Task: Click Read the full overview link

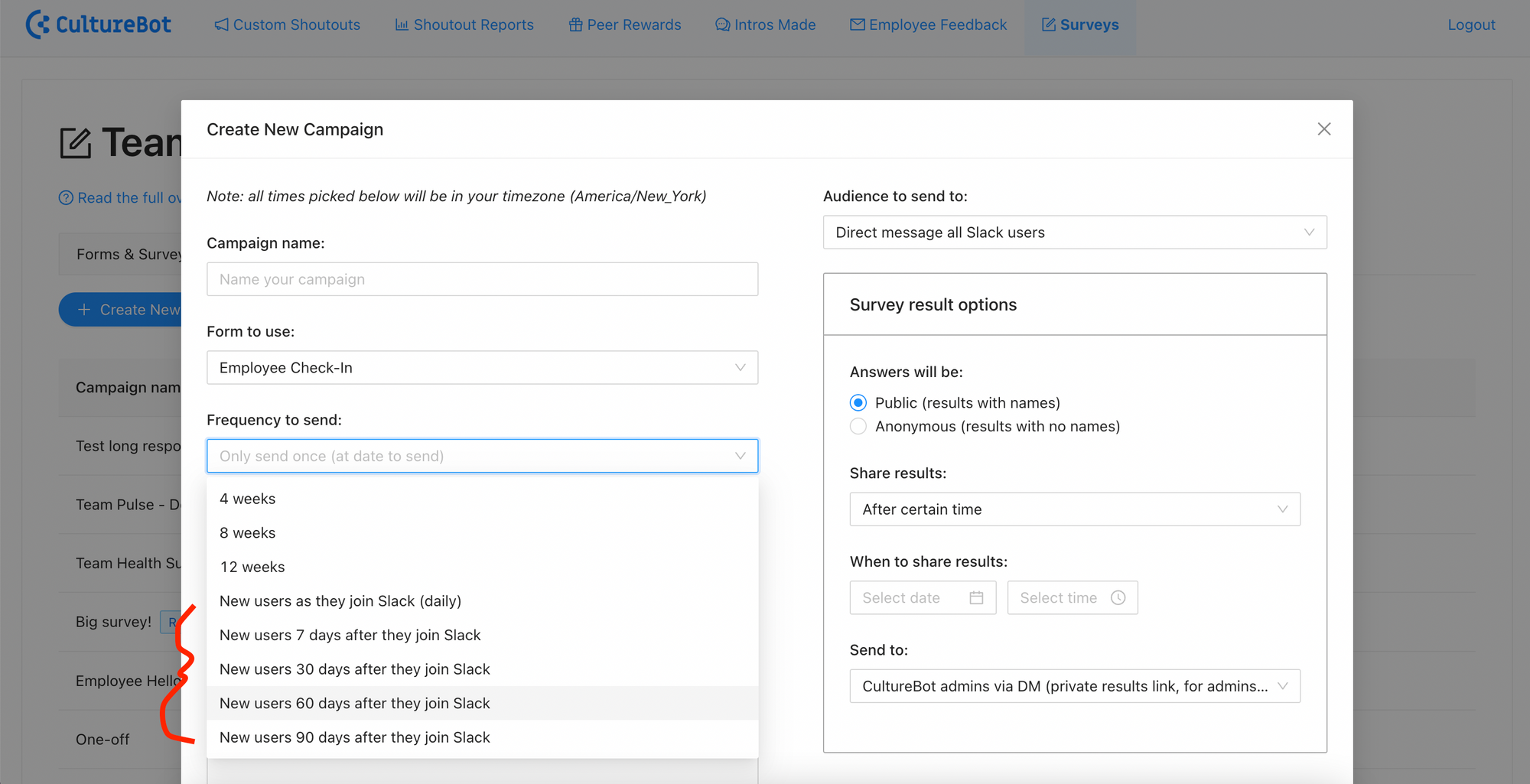Action: [x=120, y=198]
